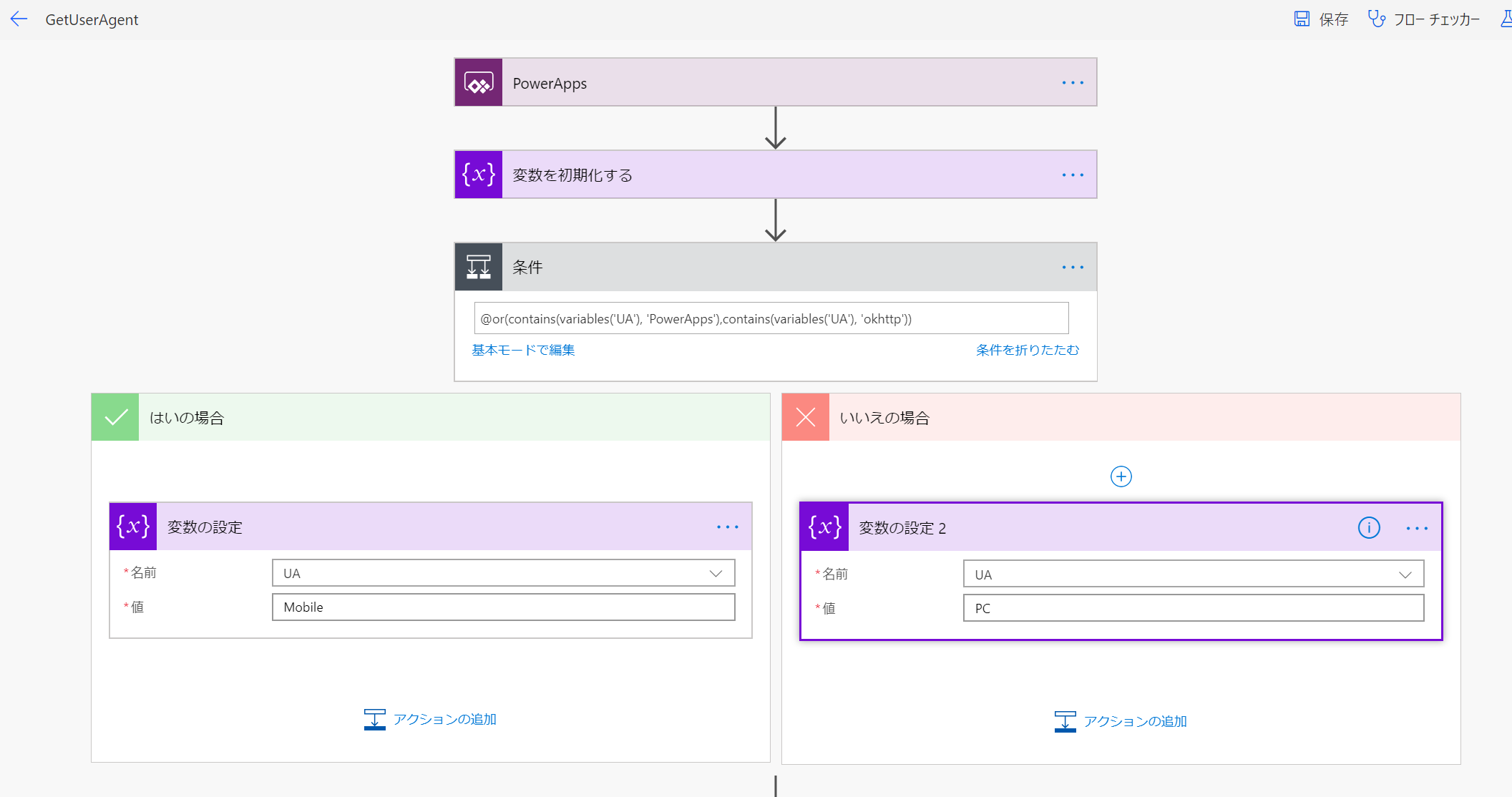Open the ellipsis menu on 条件 card
Image resolution: width=1512 pixels, height=797 pixels.
click(1072, 267)
